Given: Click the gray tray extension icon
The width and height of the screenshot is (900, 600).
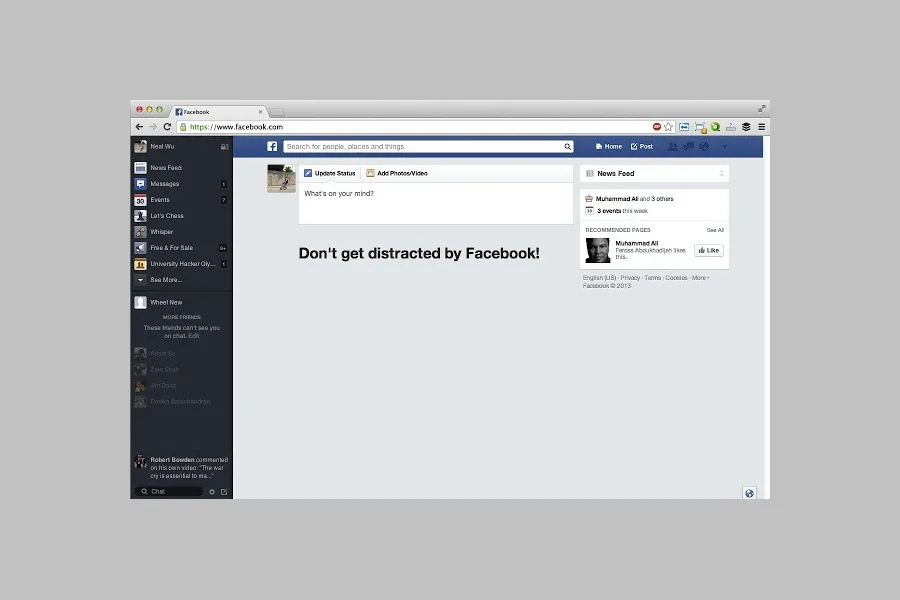Looking at the screenshot, I should tap(731, 127).
